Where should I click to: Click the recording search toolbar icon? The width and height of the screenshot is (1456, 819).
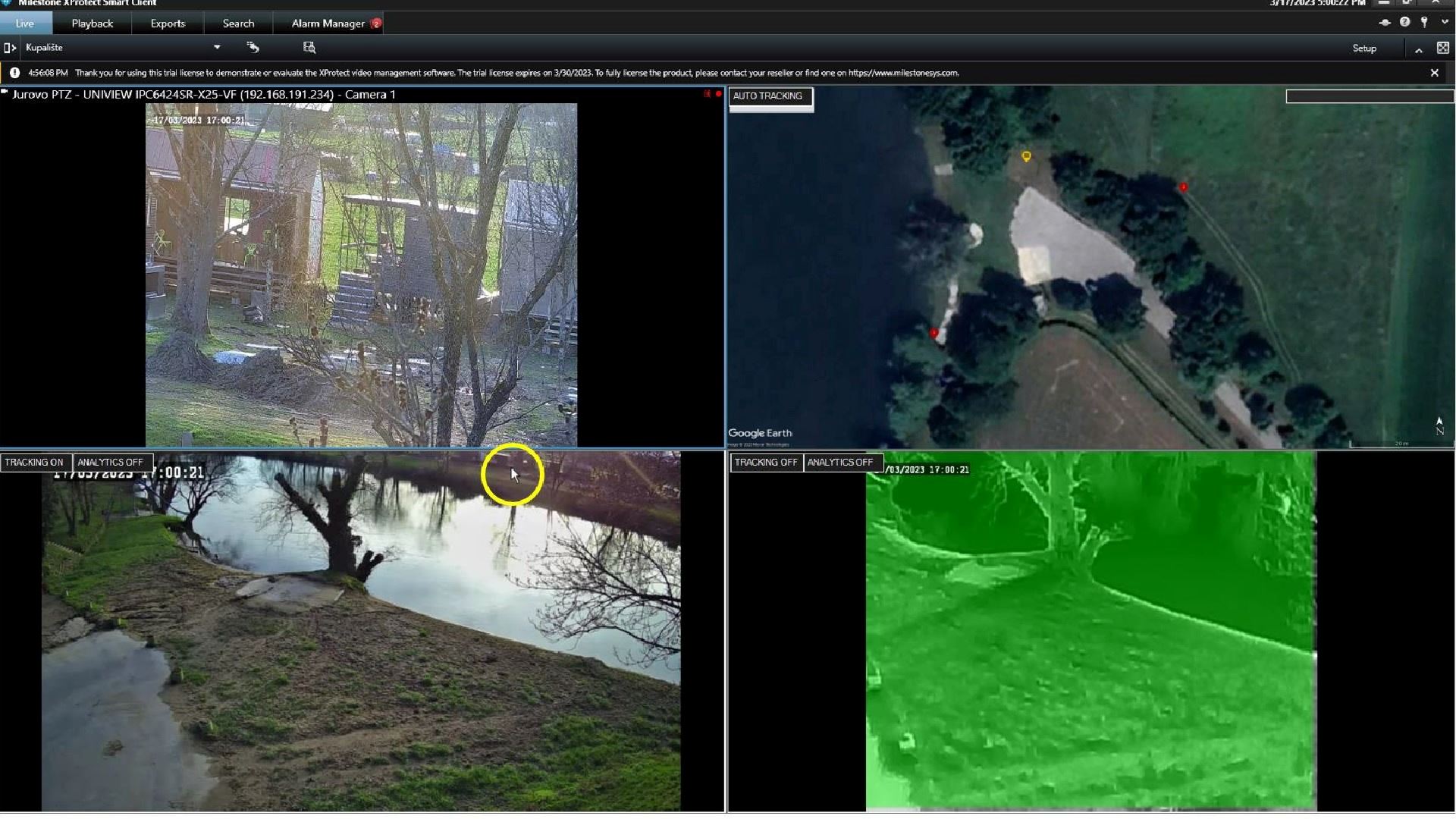(309, 48)
